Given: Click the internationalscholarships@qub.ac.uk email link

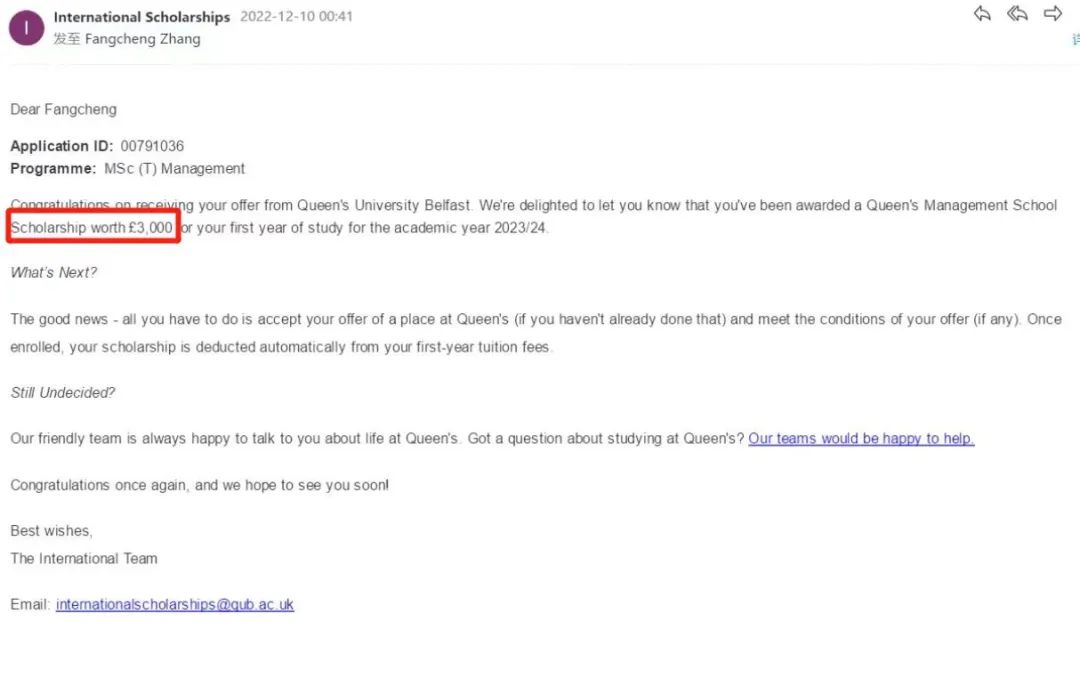Looking at the screenshot, I should click(x=175, y=604).
